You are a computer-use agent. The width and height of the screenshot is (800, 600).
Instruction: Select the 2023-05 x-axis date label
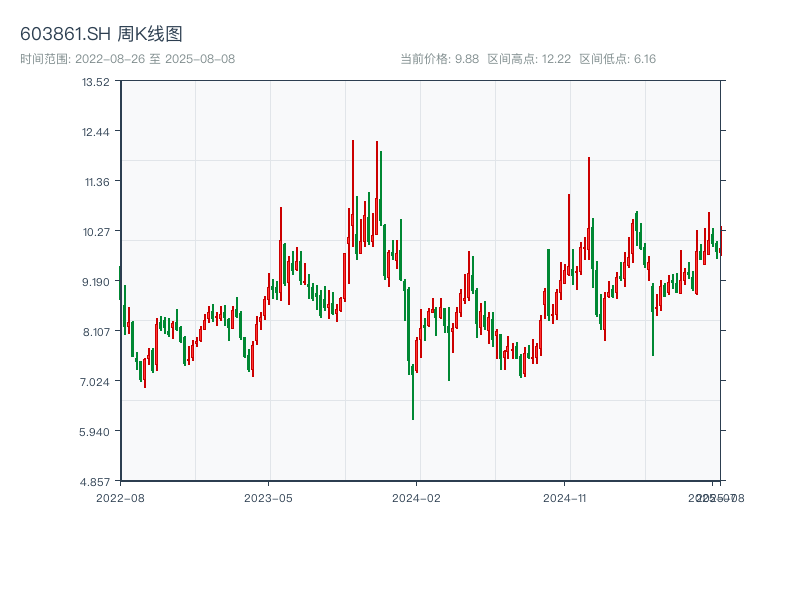point(268,497)
